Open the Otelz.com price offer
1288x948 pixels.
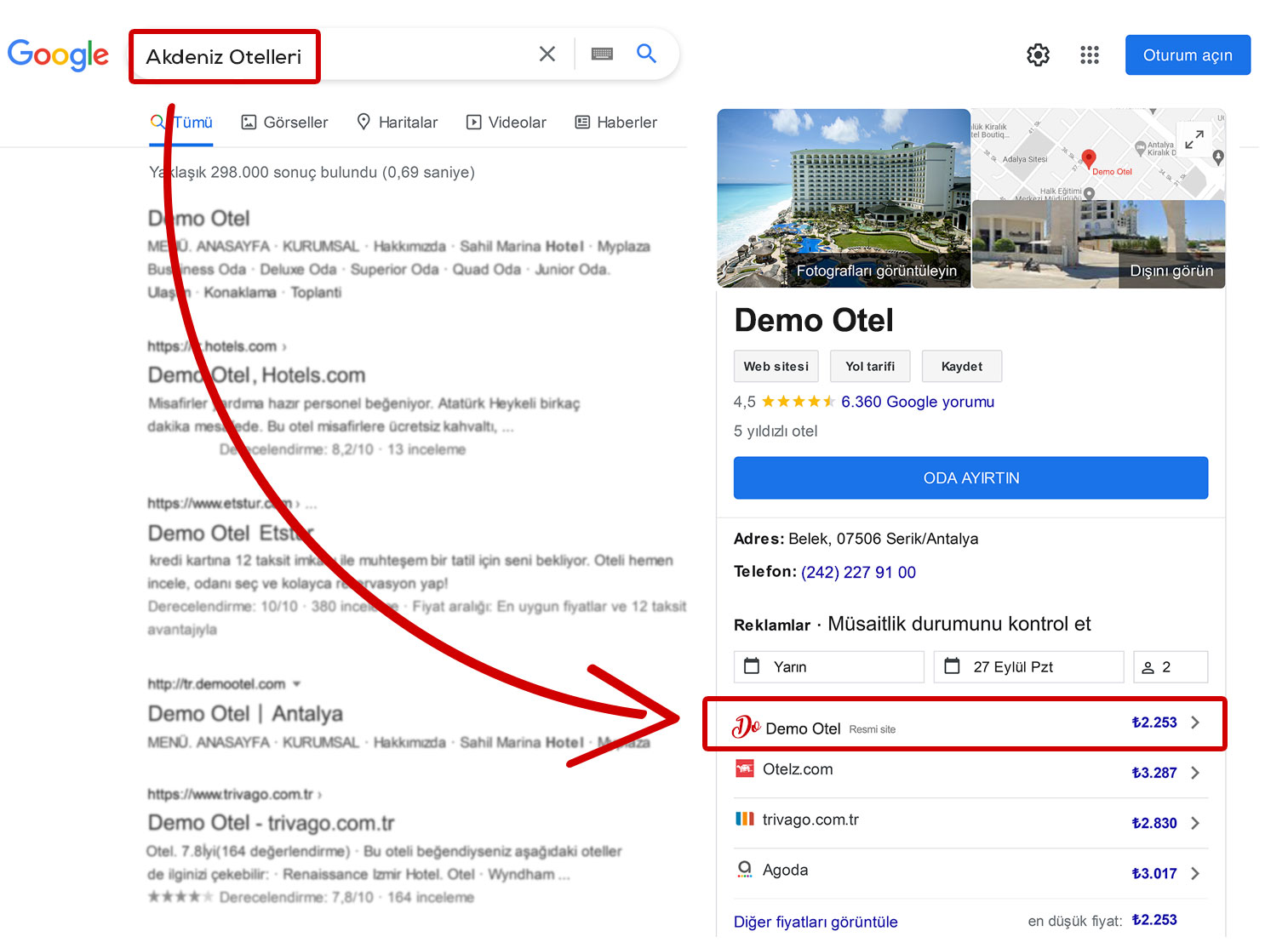coord(970,772)
